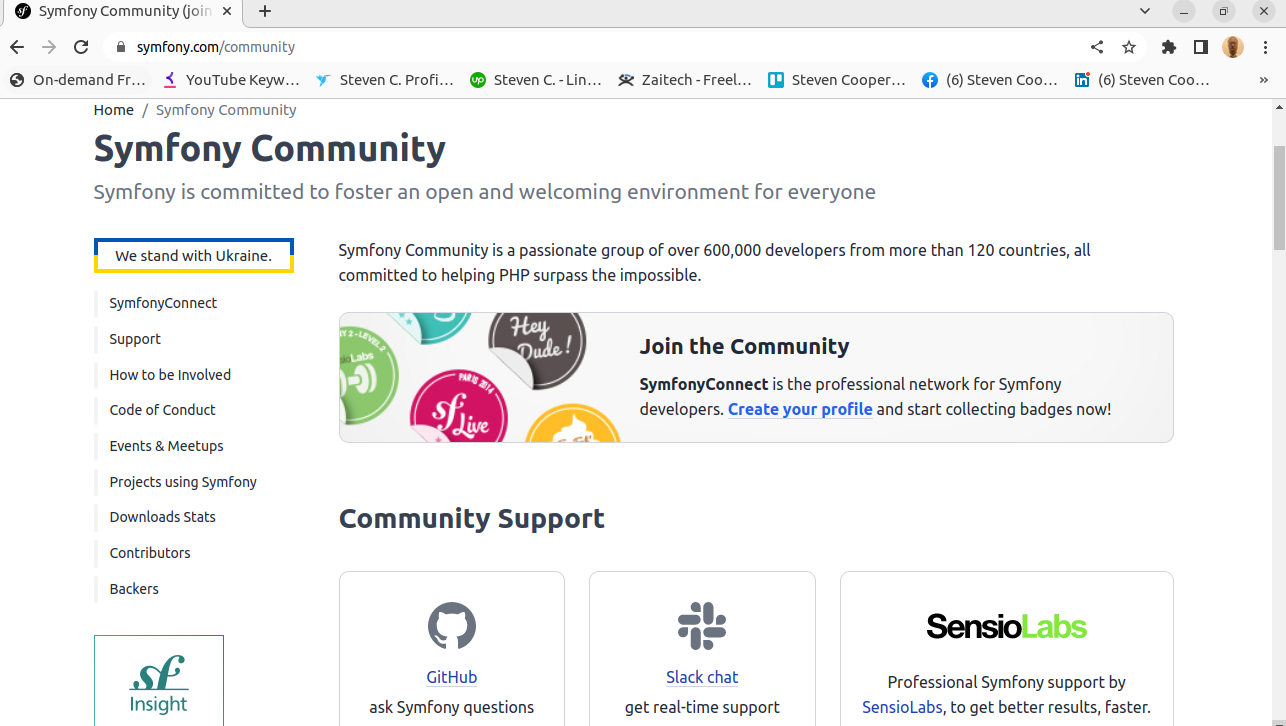Toggle the browser side panel icon
The height and width of the screenshot is (726, 1286).
click(x=1201, y=47)
